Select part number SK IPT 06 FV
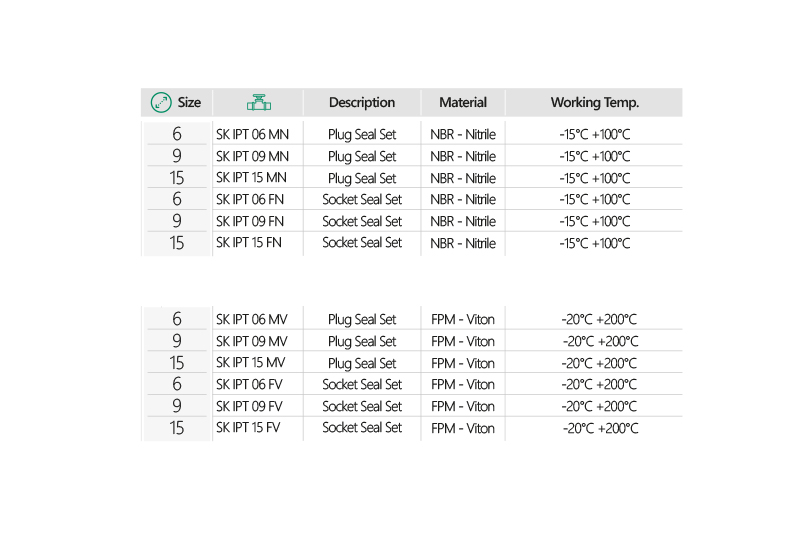 coord(250,384)
